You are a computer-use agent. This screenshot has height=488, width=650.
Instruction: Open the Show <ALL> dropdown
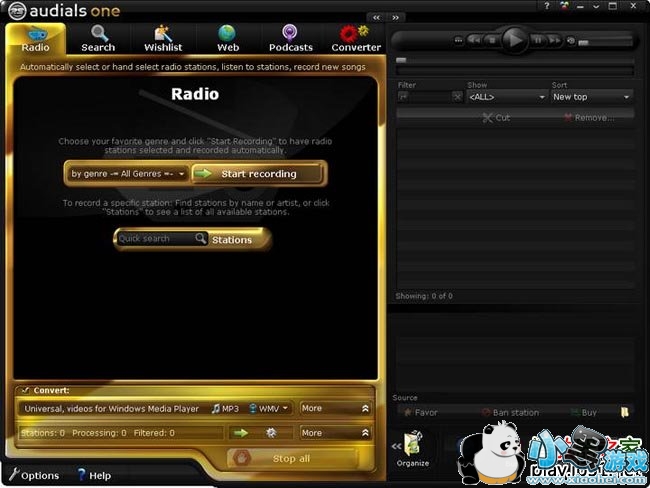click(507, 97)
